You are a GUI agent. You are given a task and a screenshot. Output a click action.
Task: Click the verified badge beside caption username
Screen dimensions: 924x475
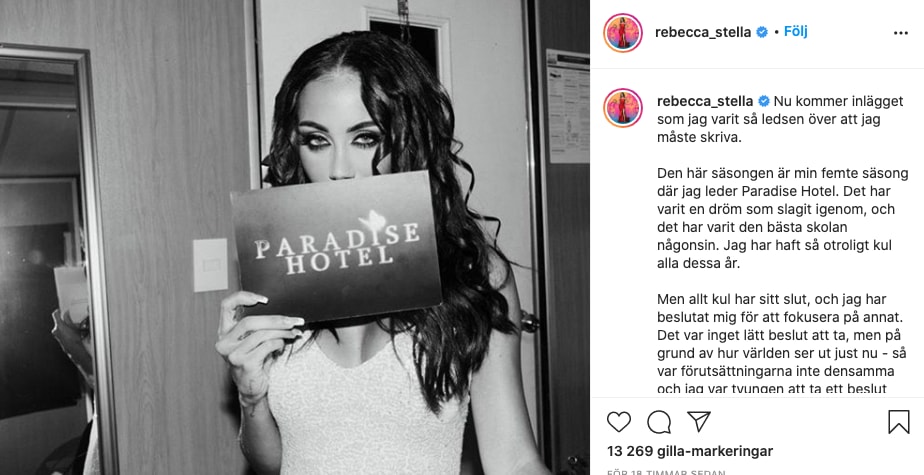[x=764, y=101]
